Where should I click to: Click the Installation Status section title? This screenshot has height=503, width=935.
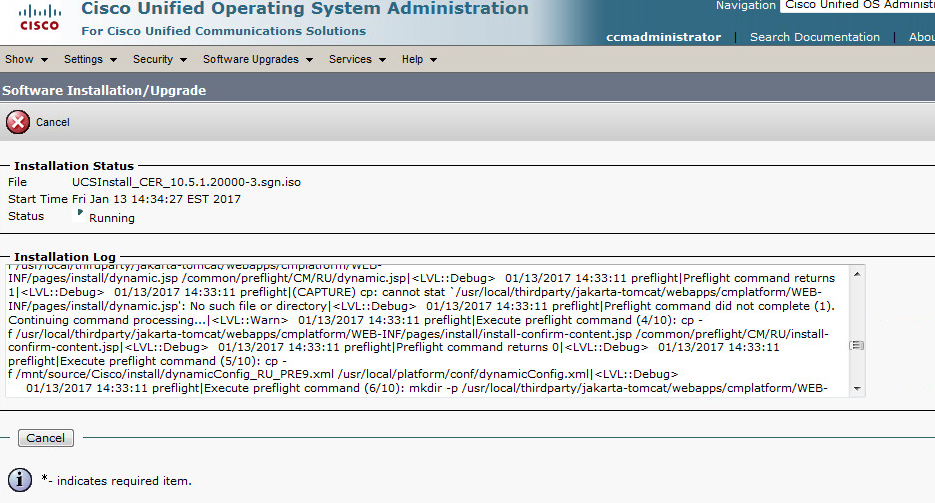pyautogui.click(x=74, y=166)
